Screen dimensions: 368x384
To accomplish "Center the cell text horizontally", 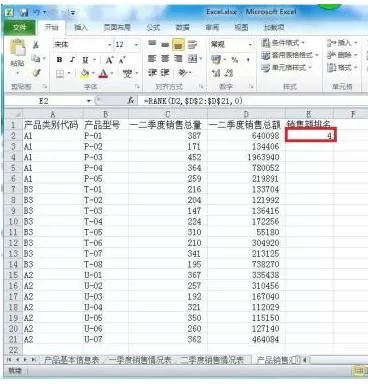I will point(165,59).
